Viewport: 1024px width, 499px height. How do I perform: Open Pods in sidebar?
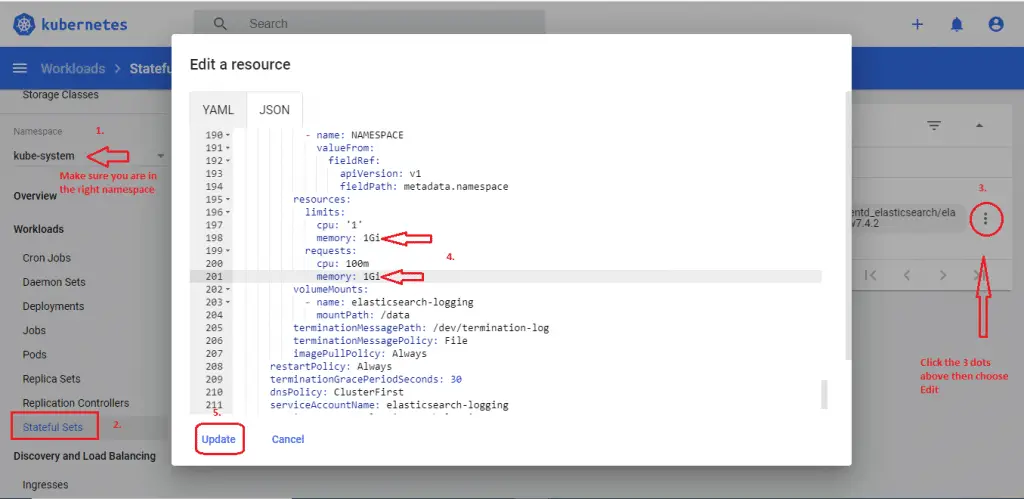35,355
